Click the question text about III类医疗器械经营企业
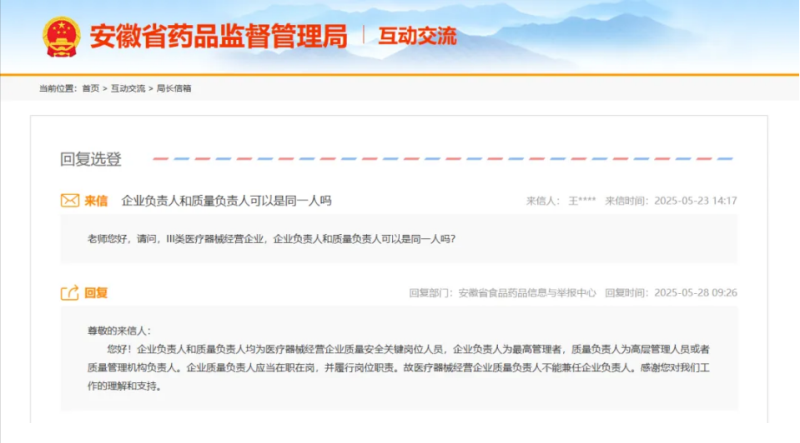Screen dimensions: 800x443 [272, 239]
